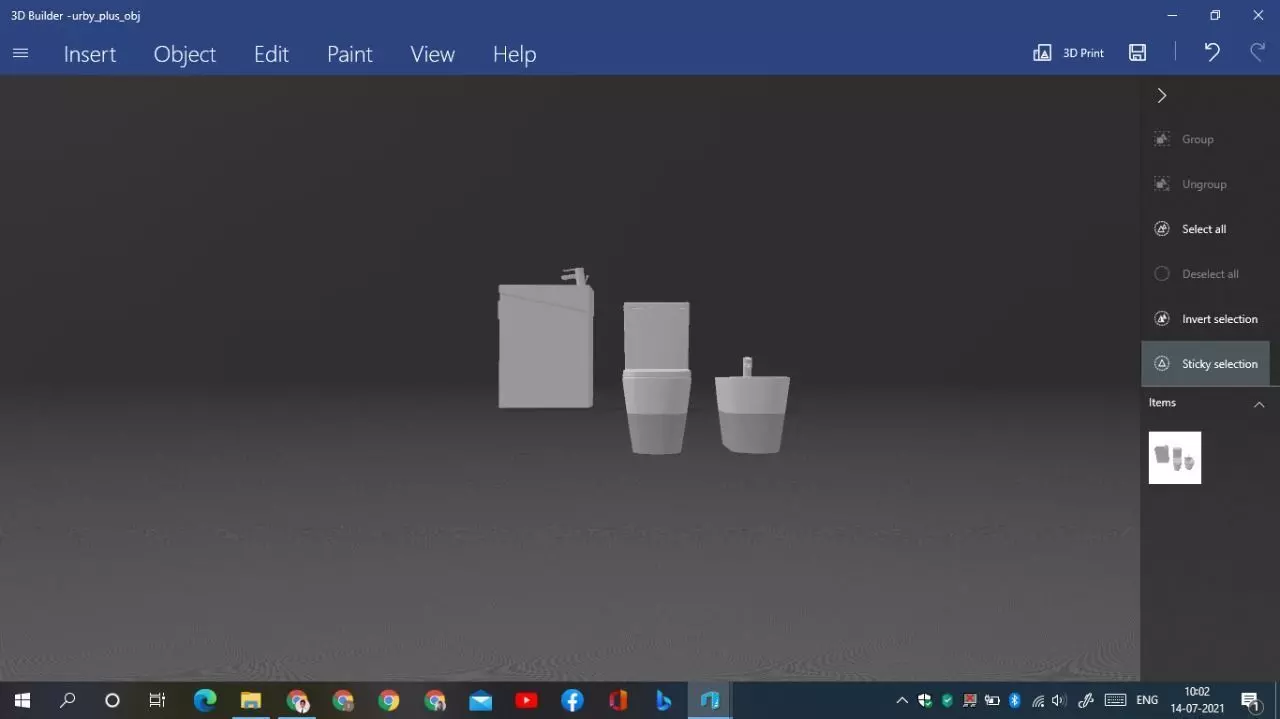Open the Insert menu
Image resolution: width=1280 pixels, height=719 pixels.
(x=90, y=54)
